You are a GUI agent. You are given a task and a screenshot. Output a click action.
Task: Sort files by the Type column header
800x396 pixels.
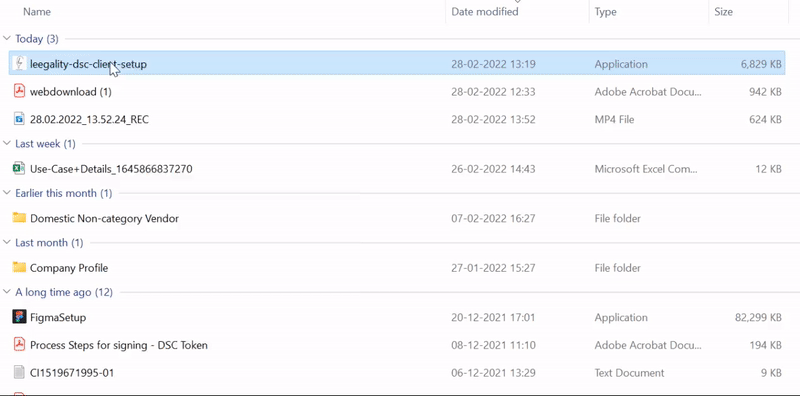coord(605,11)
